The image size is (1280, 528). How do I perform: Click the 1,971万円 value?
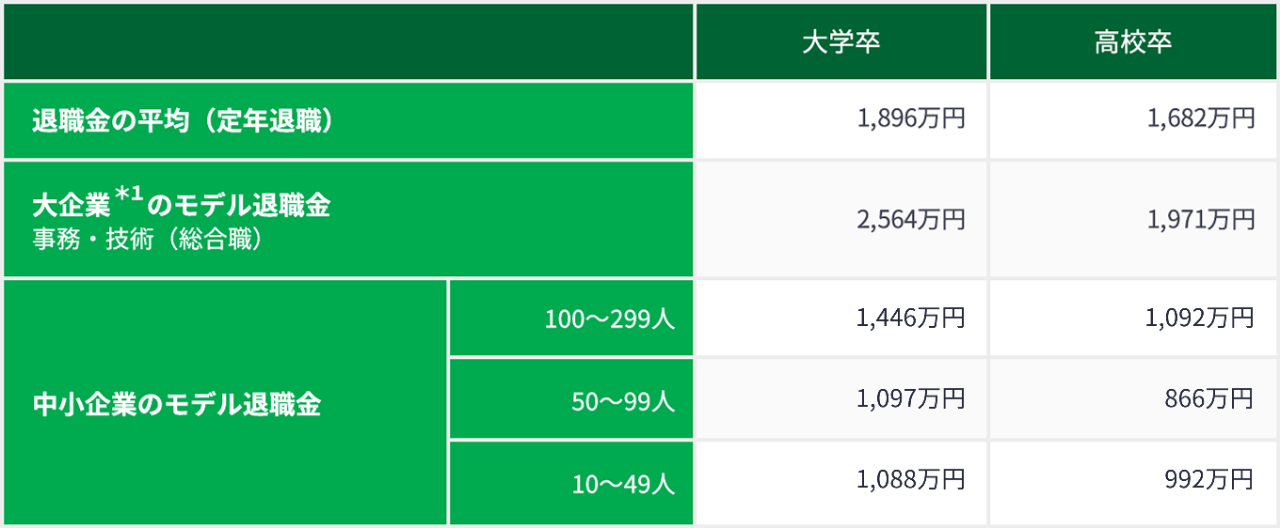(1201, 219)
